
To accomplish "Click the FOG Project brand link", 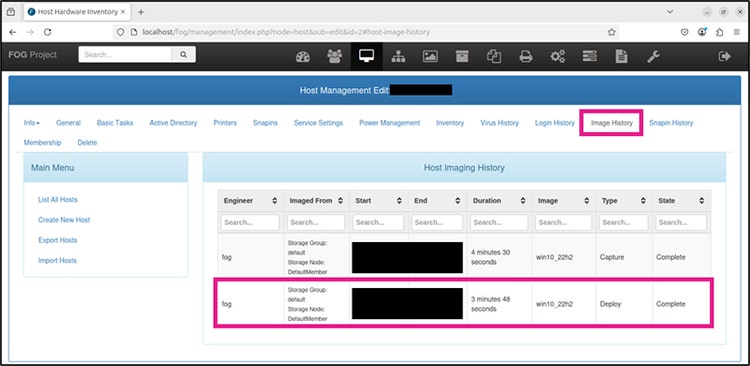I will coord(33,55).
